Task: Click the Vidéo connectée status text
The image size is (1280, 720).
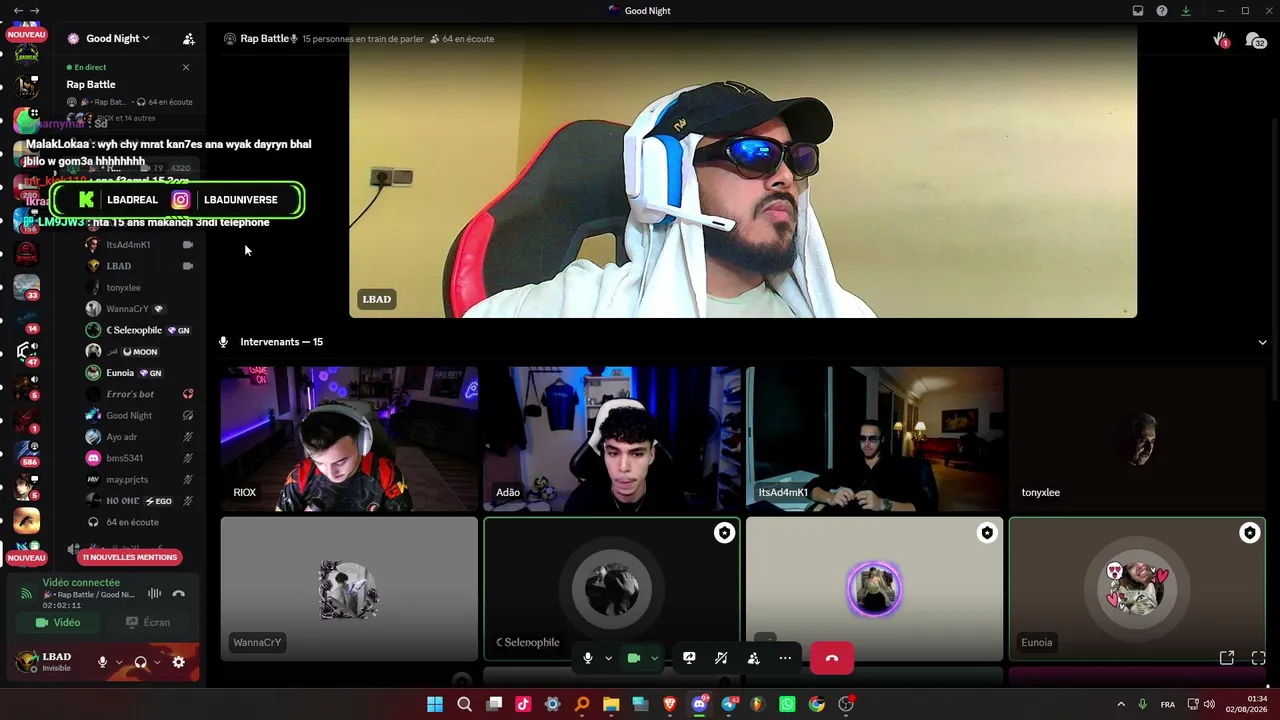Action: click(81, 582)
